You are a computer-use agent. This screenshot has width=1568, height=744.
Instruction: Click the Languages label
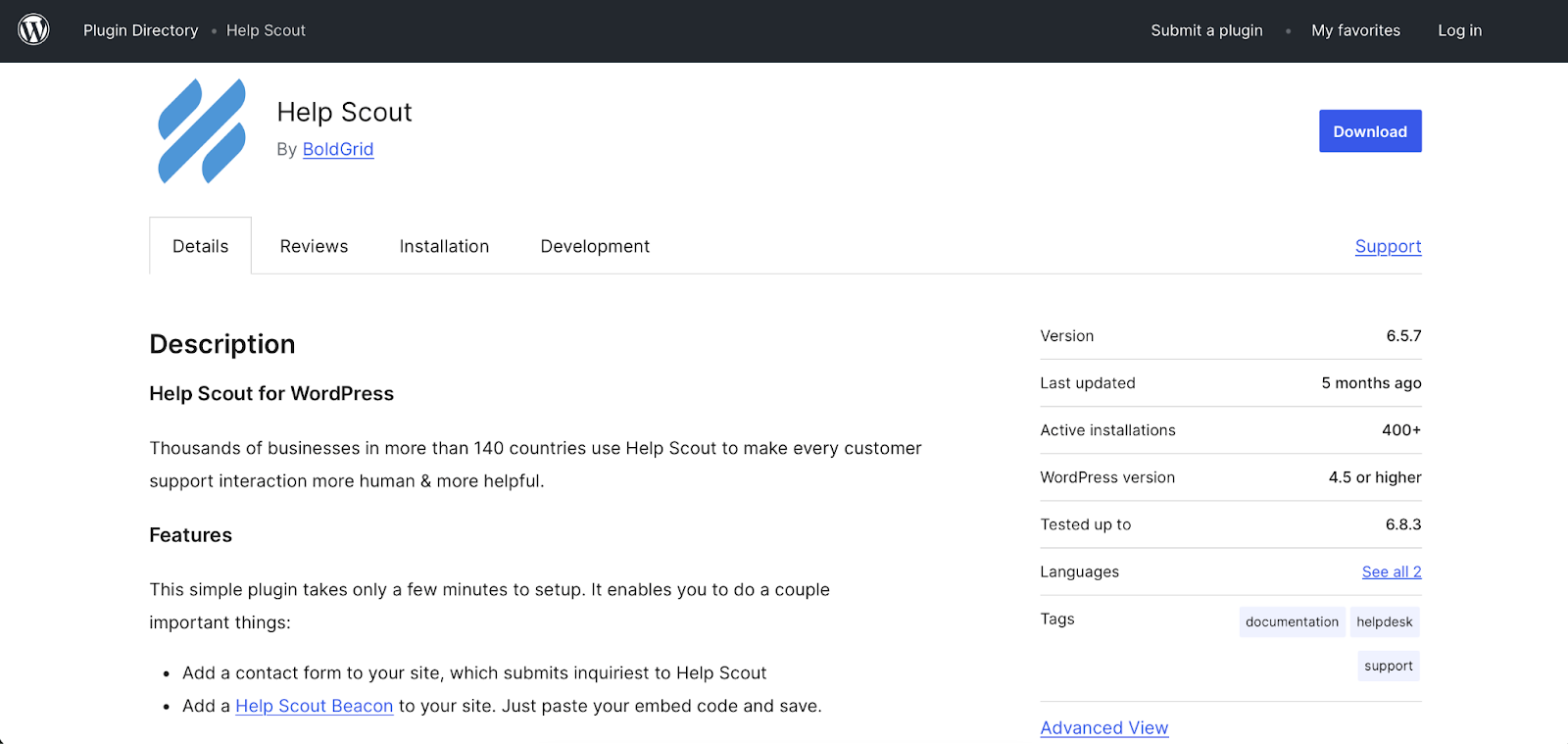click(x=1079, y=571)
